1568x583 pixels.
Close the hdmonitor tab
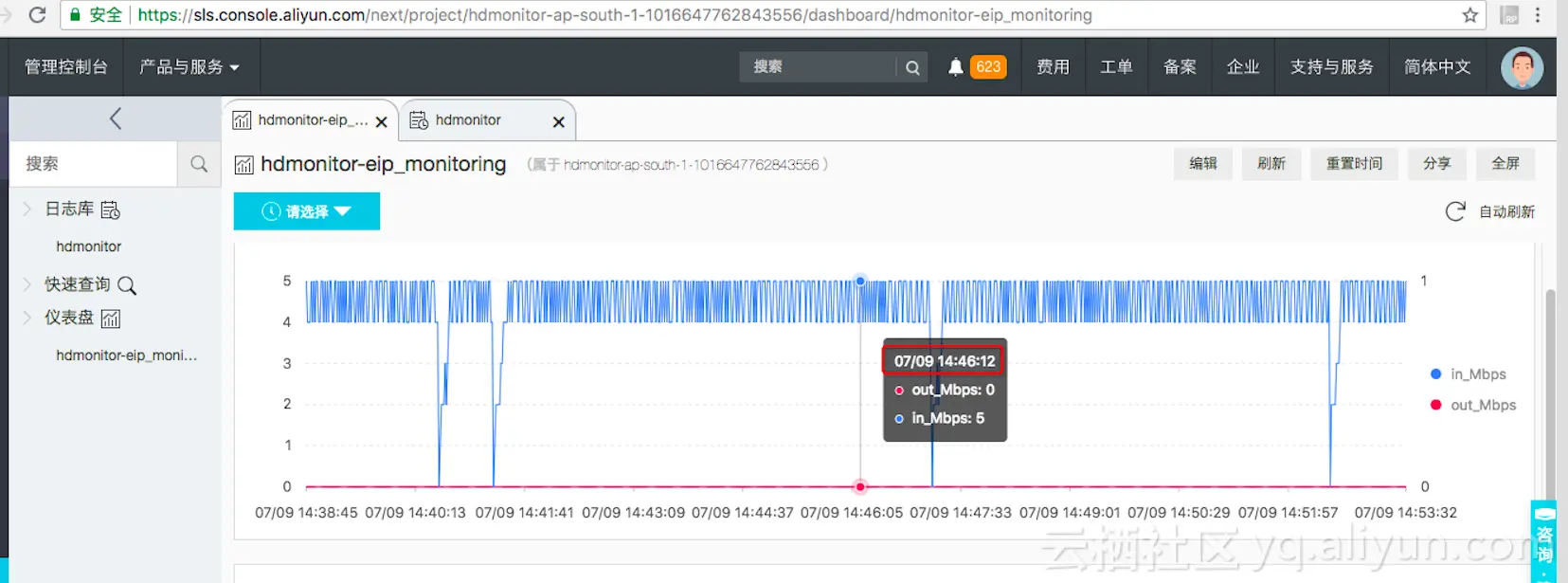pos(558,122)
